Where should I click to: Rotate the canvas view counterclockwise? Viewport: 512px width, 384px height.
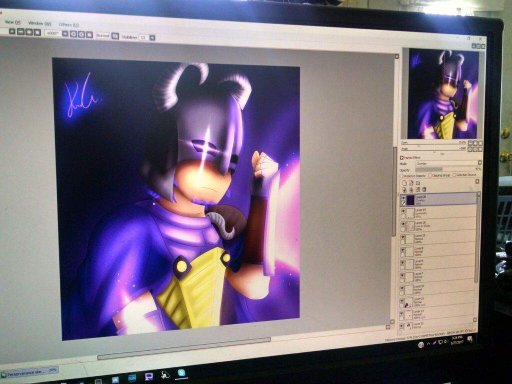tap(73, 34)
